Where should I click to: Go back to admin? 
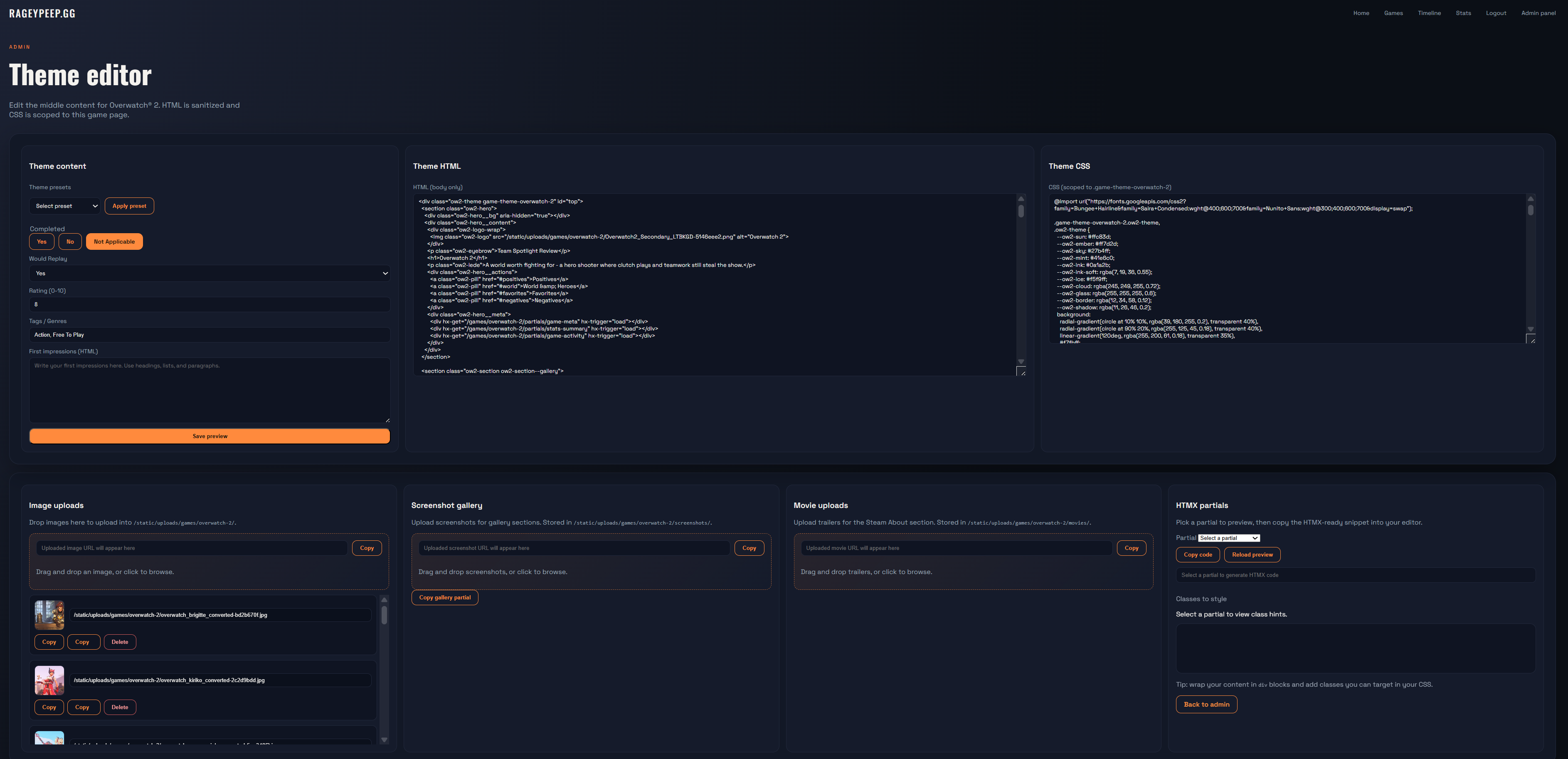tap(1206, 704)
